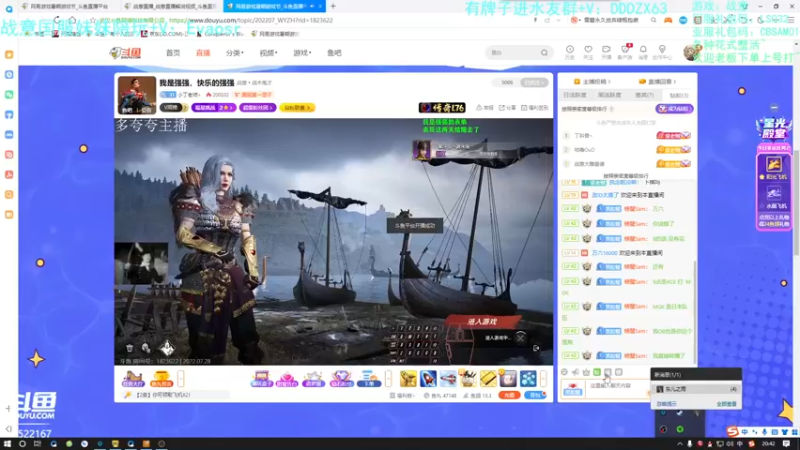Click the streamer's avatar thumbnail

(x=137, y=95)
